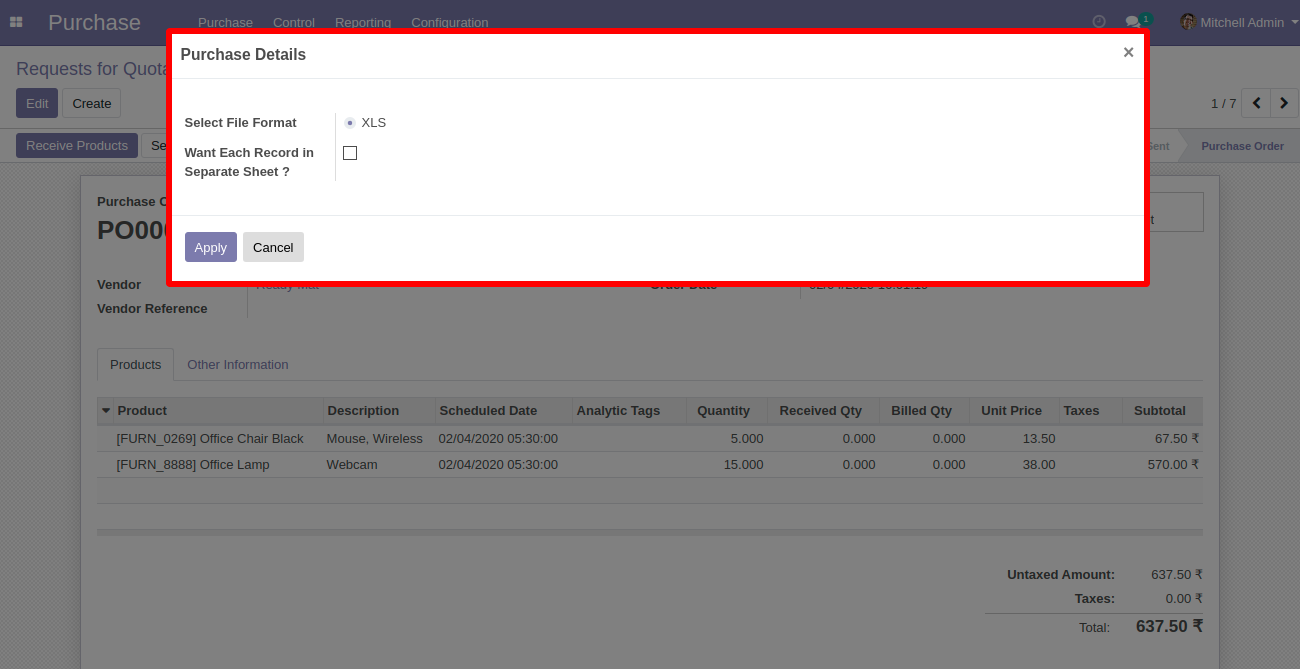The height and width of the screenshot is (669, 1300).
Task: Click the horizontal scrollbar under table
Action: [x=650, y=533]
